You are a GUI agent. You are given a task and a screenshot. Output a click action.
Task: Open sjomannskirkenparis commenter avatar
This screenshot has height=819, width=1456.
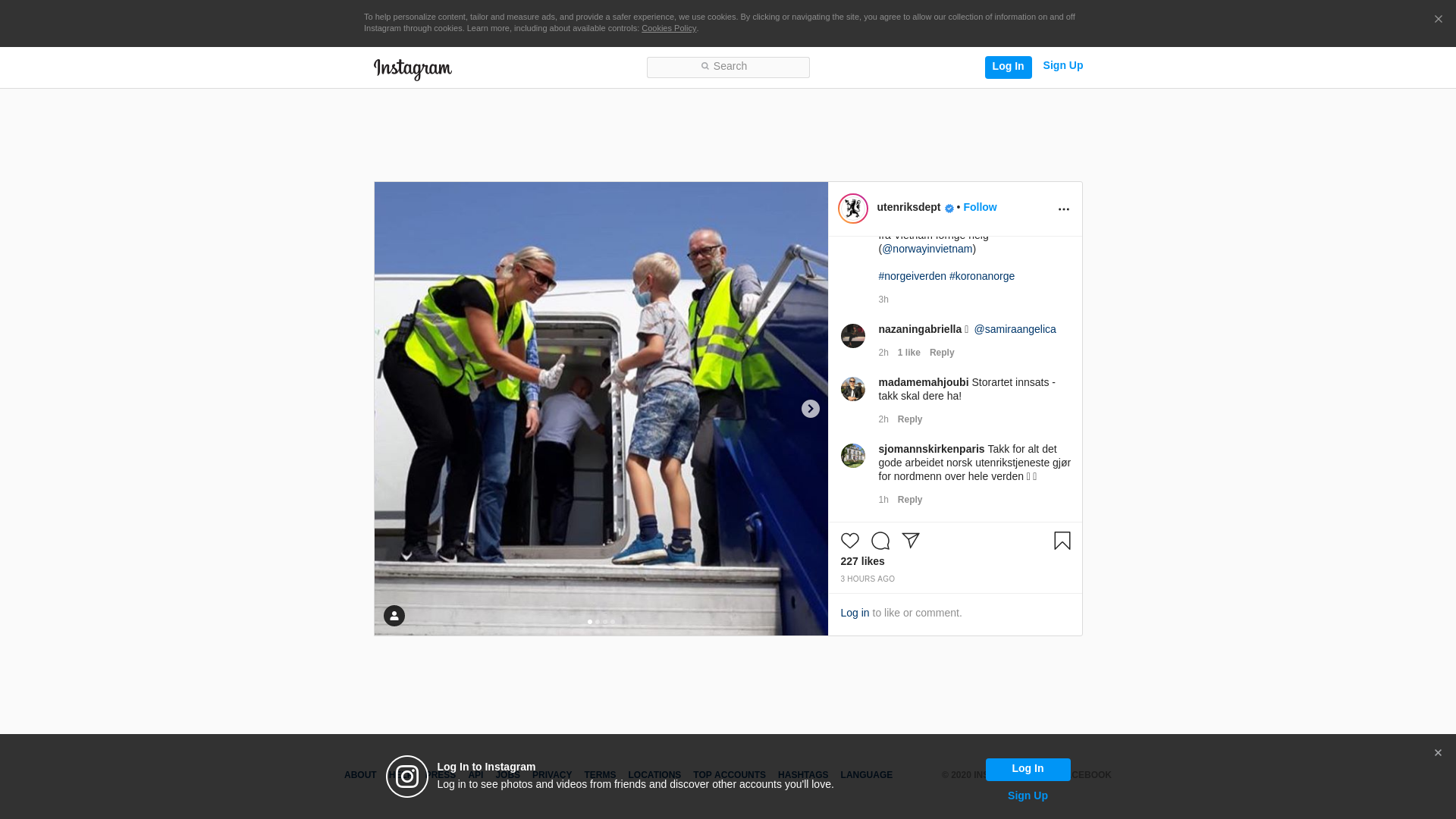(x=852, y=456)
